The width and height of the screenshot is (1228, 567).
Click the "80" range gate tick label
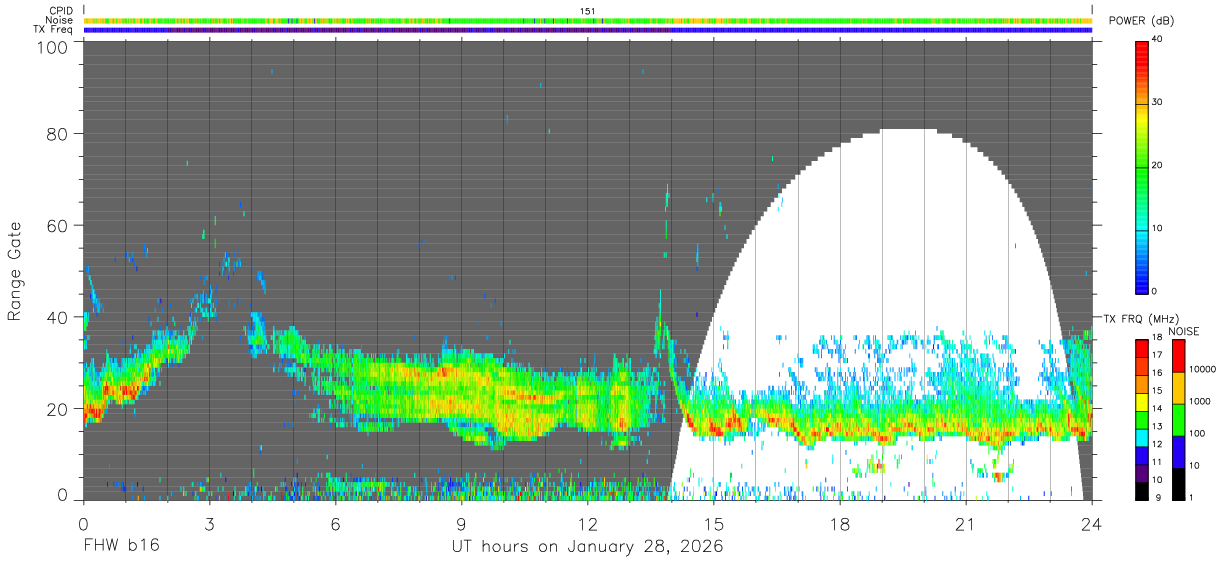pyautogui.click(x=56, y=134)
